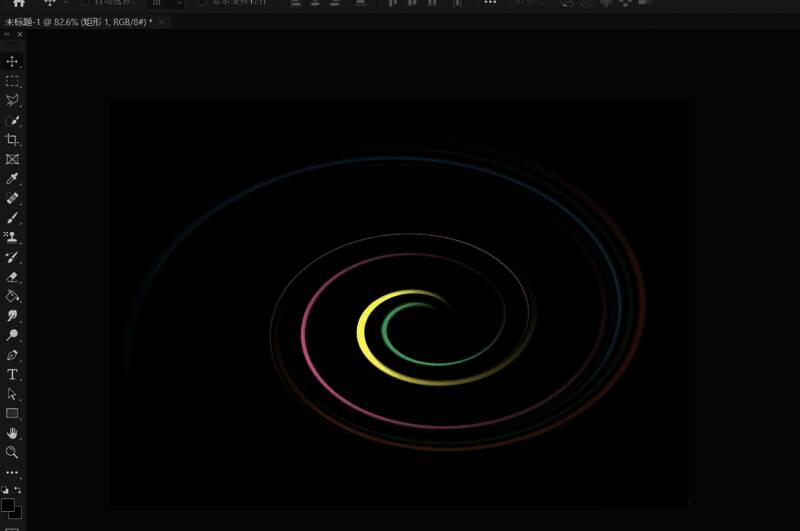
Task: Select the Rectangular Marquee tool
Action: 12,81
